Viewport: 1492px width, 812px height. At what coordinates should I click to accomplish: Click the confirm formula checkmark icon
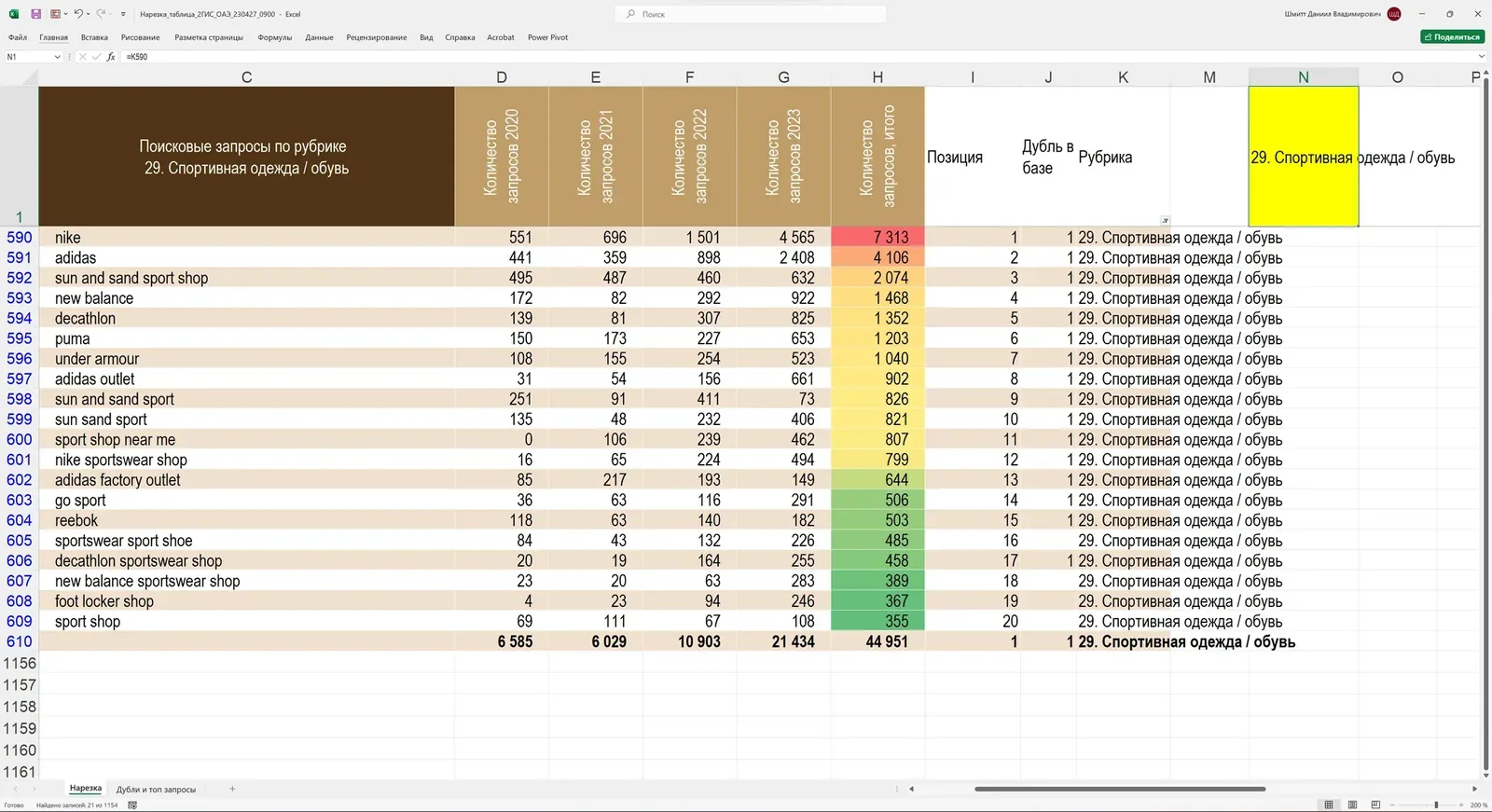point(96,57)
